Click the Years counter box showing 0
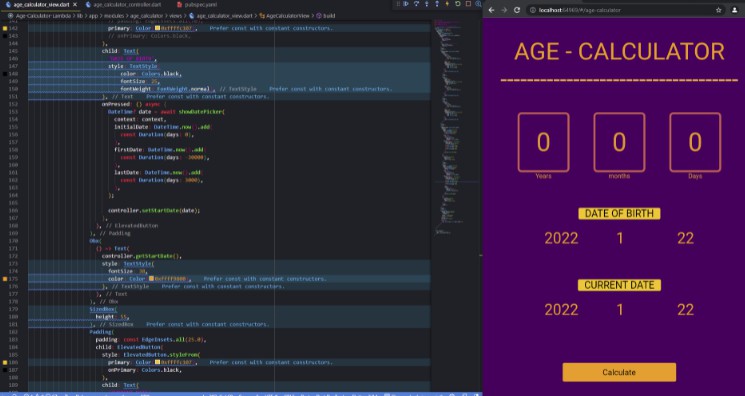Screen dimensions: 745x396 (x=543, y=142)
